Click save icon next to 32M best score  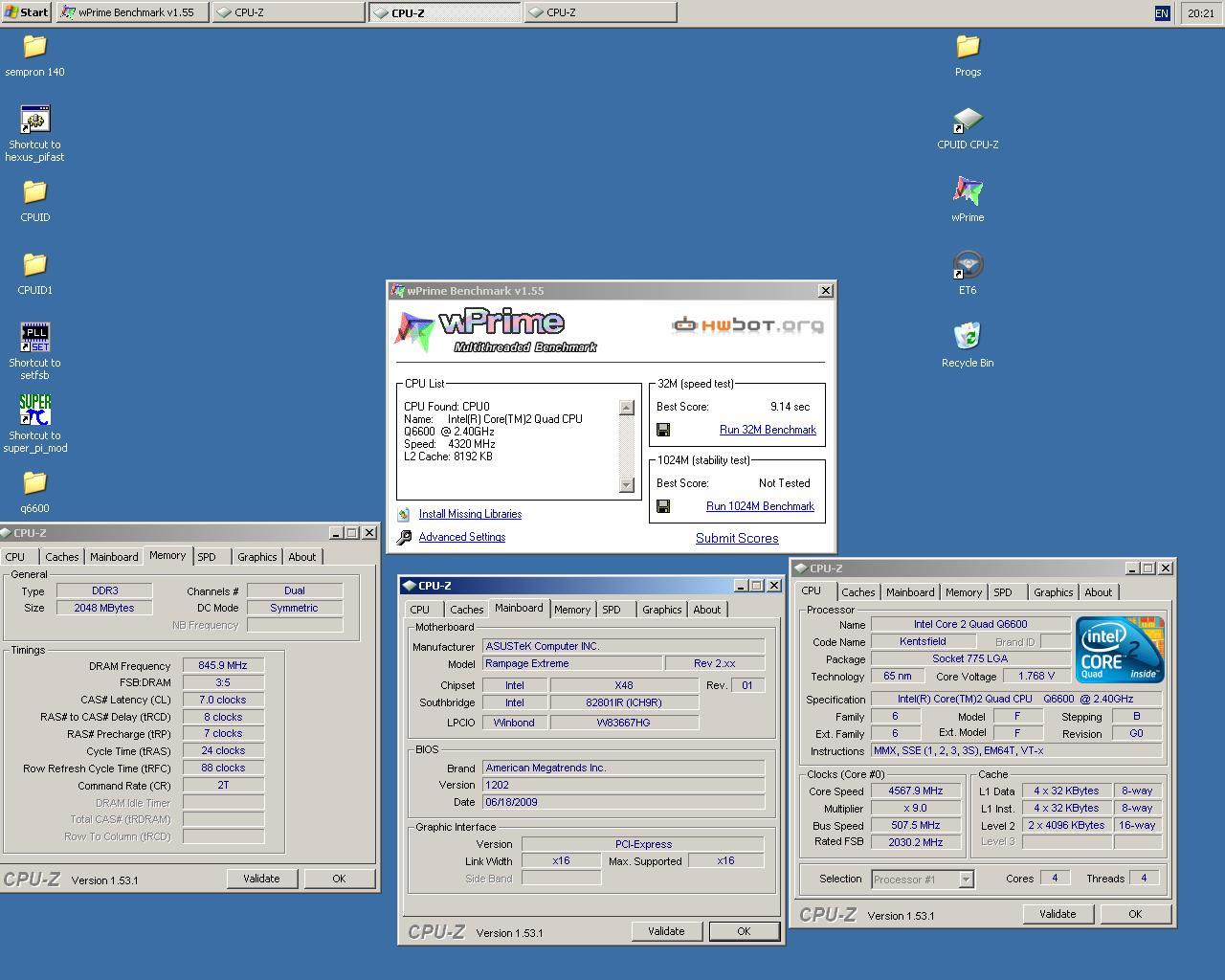pyautogui.click(x=663, y=430)
